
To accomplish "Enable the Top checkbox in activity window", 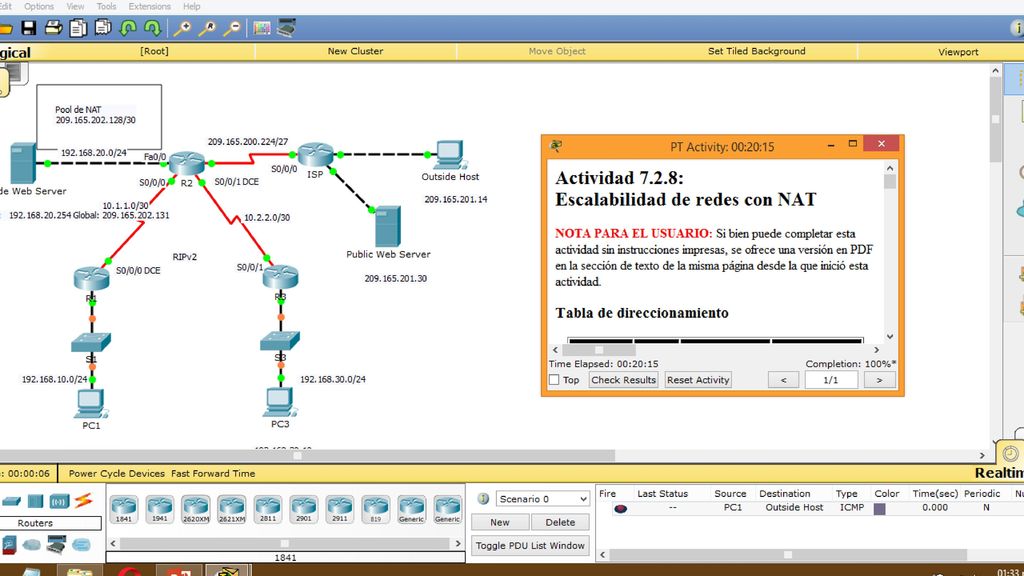I will (554, 380).
